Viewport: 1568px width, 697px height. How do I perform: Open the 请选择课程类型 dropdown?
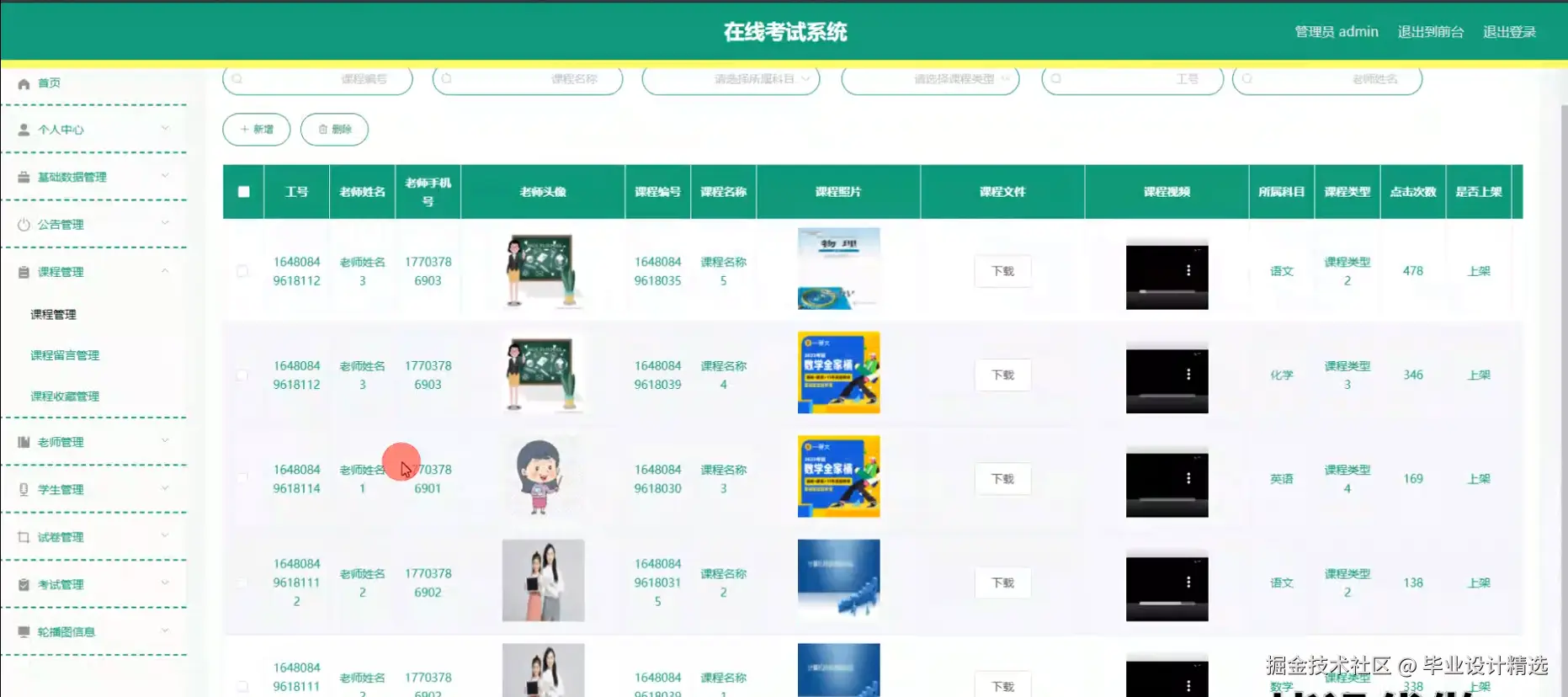(x=930, y=79)
